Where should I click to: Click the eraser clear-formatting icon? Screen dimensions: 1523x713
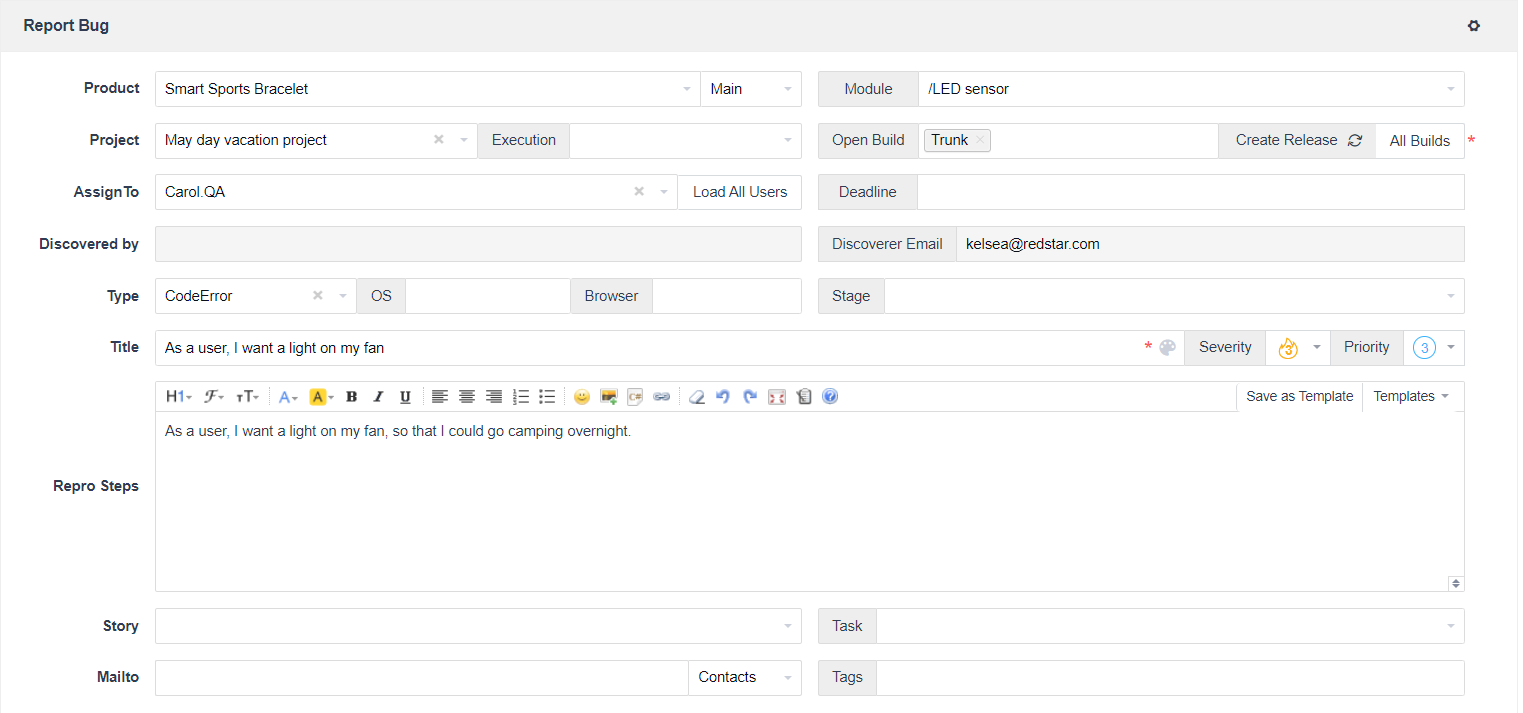[697, 397]
